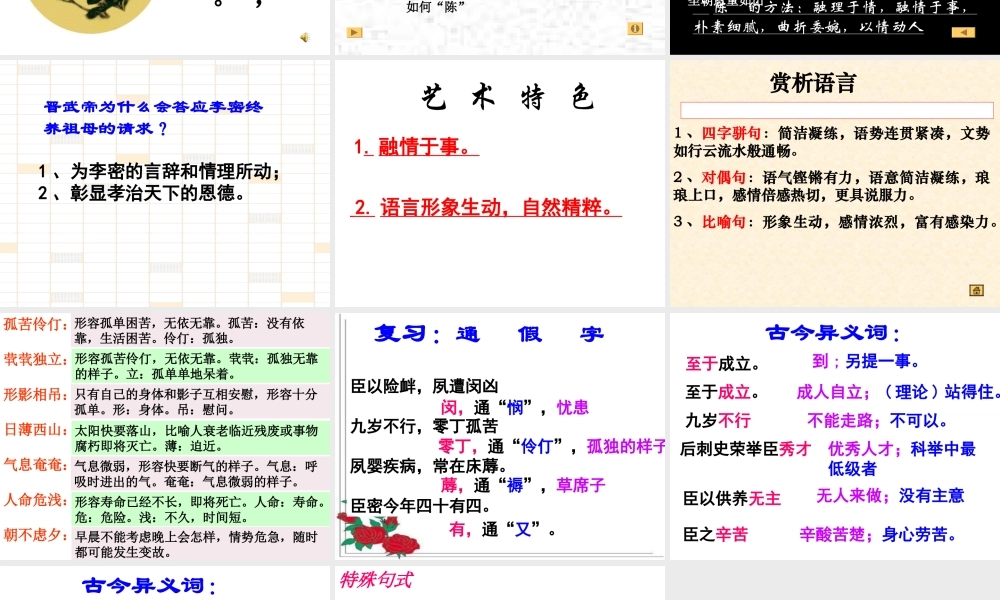The image size is (1000, 600).
Task: Click the line 臣密今年四十有四。
Action: tap(421, 506)
